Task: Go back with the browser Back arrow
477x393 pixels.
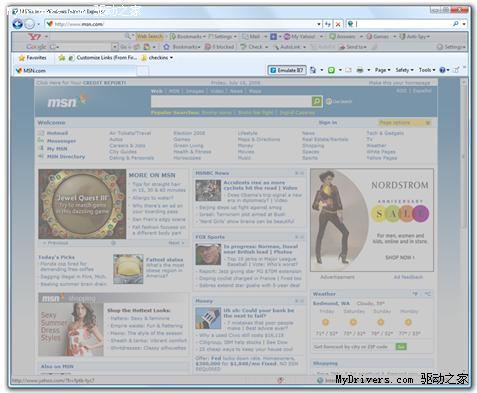Action: (18, 24)
